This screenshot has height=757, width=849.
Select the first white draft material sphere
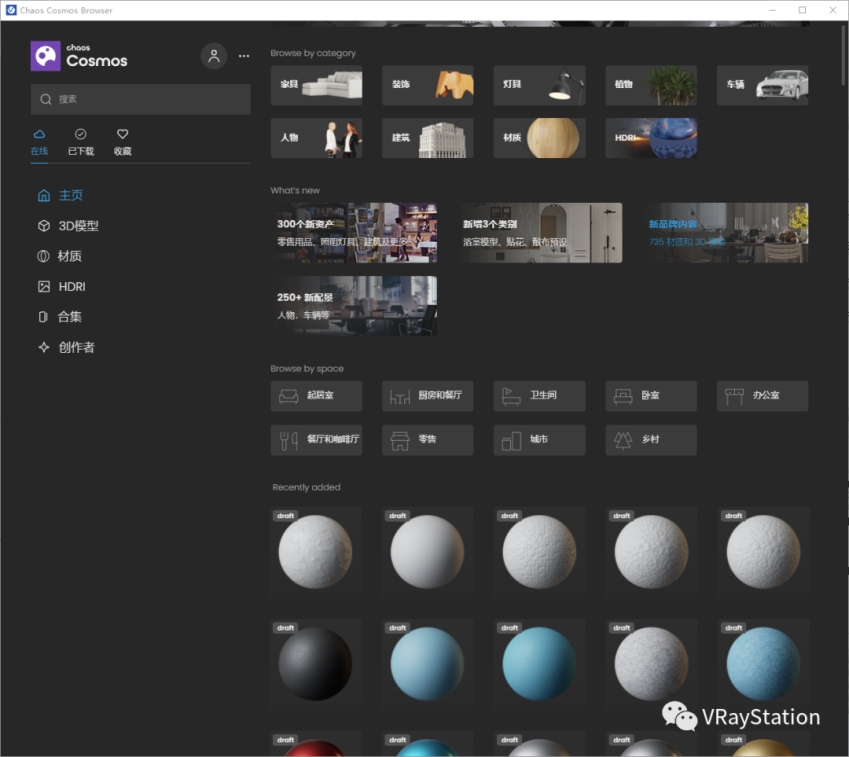click(x=315, y=552)
